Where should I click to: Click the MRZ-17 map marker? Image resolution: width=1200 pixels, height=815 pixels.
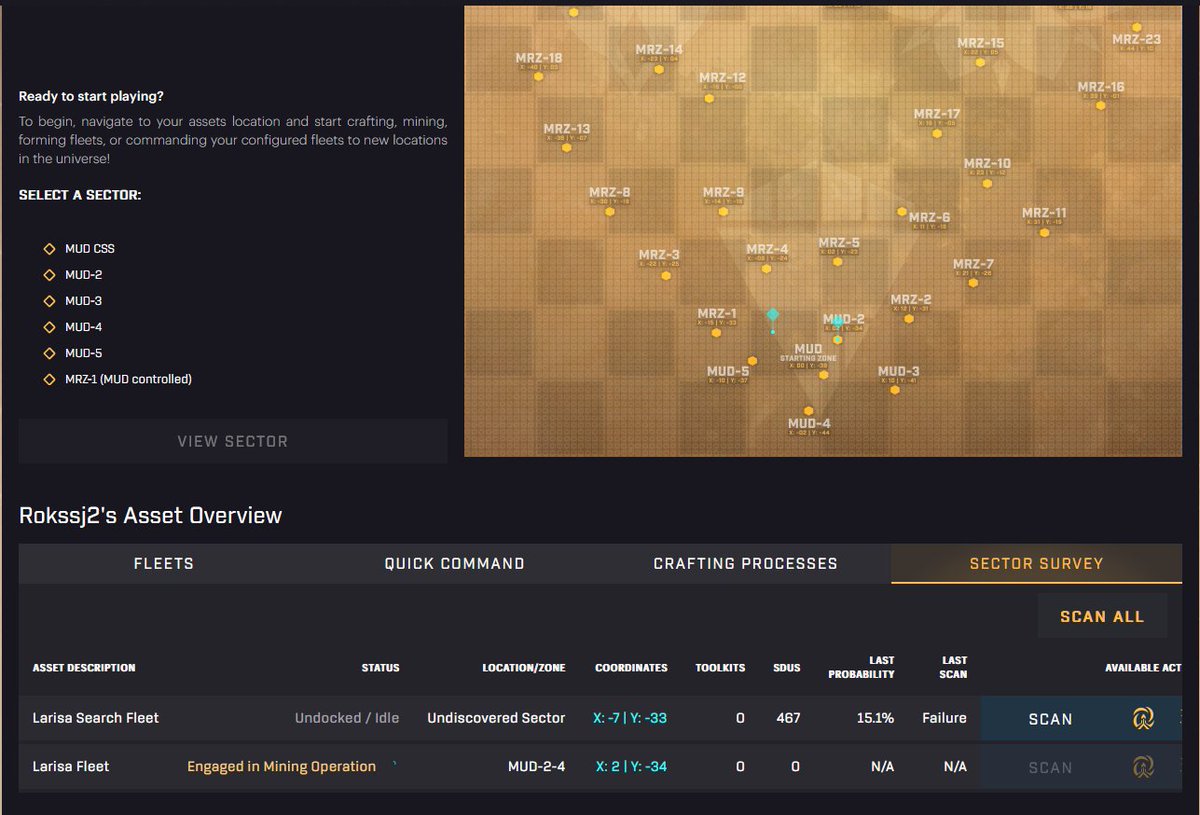(x=937, y=133)
